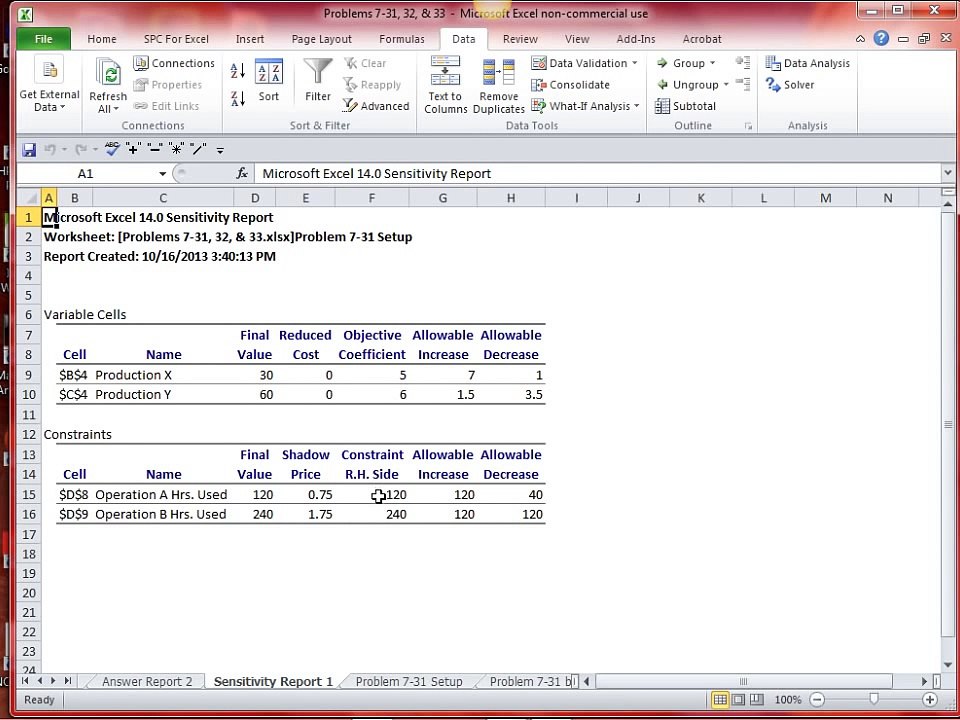
Task: Expand What-If Analysis dropdown
Action: pyautogui.click(x=637, y=106)
